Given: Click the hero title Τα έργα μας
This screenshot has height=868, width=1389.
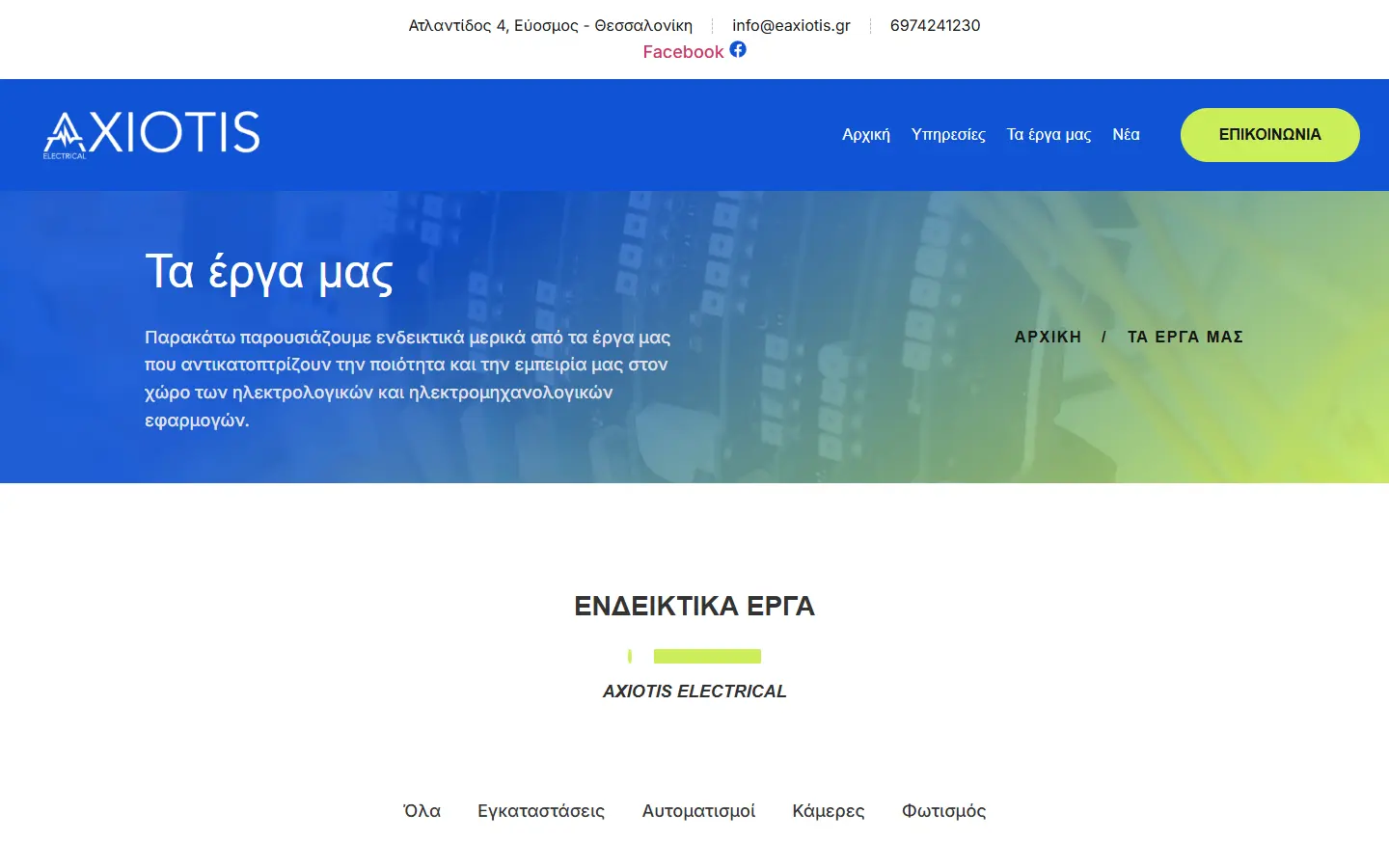Looking at the screenshot, I should (269, 273).
